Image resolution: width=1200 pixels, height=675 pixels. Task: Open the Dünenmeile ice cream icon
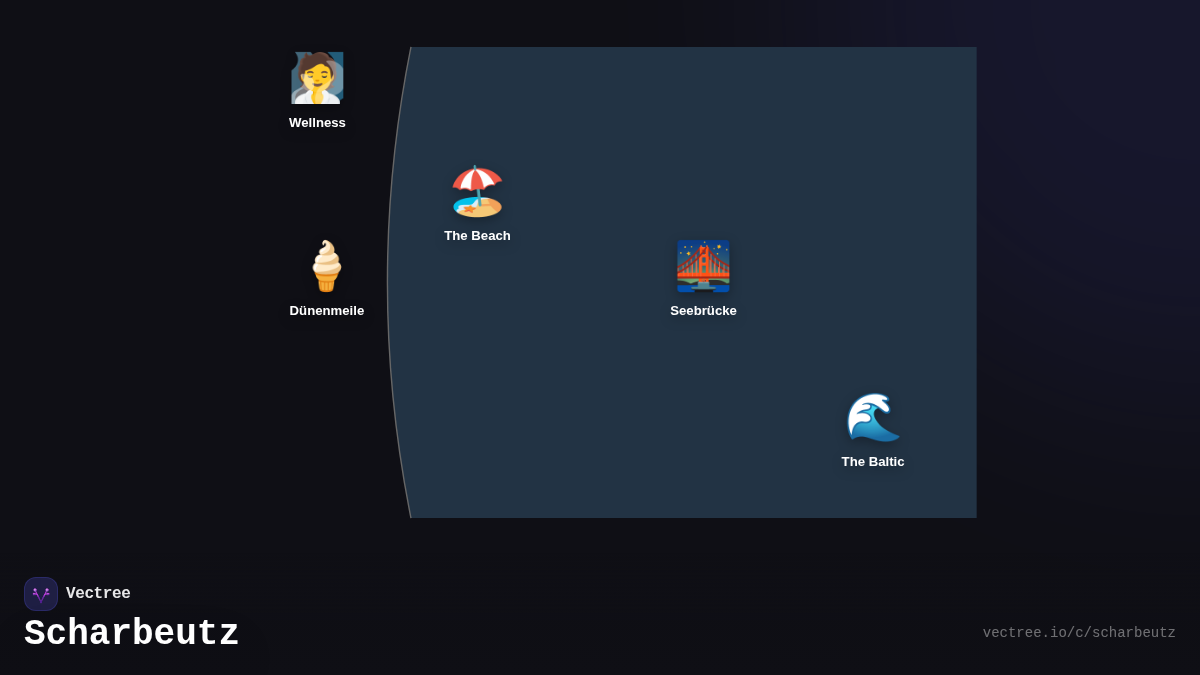327,266
